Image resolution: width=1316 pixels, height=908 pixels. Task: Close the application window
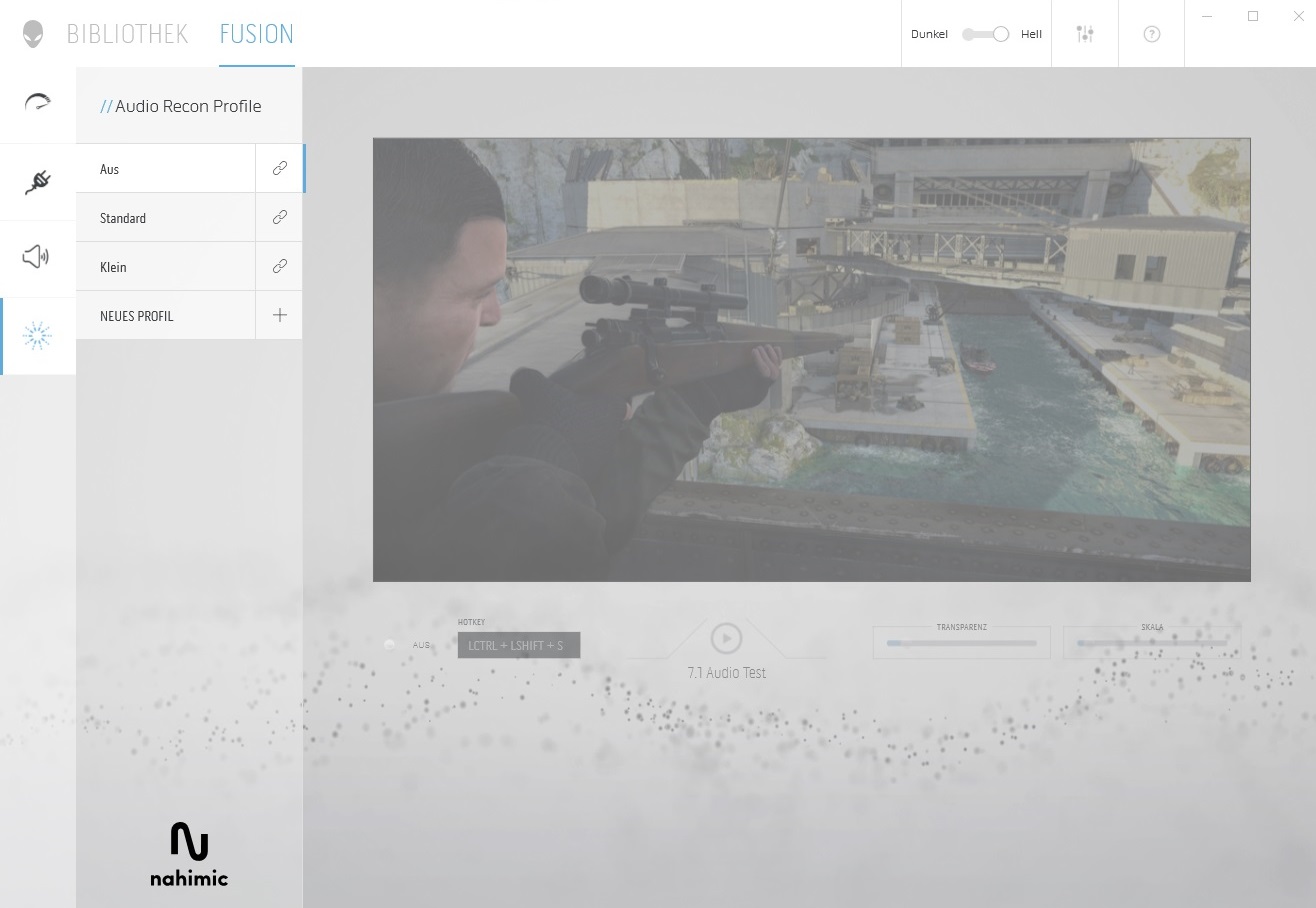tap(1299, 16)
